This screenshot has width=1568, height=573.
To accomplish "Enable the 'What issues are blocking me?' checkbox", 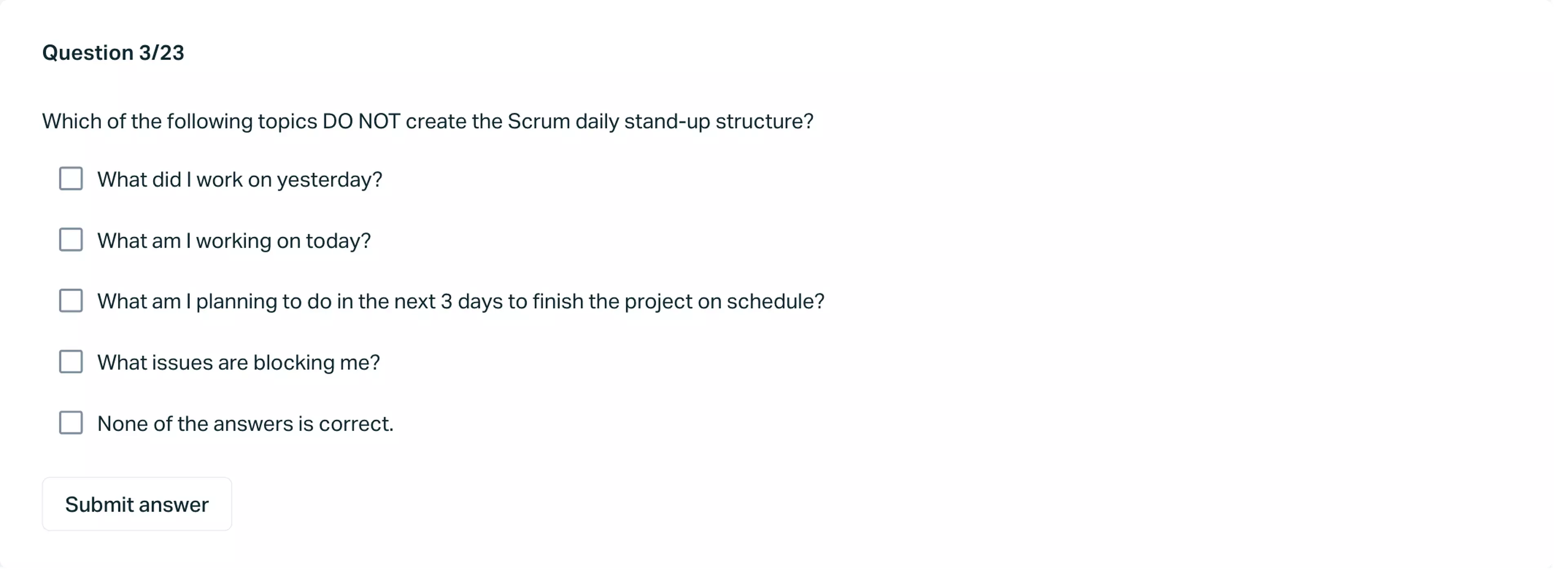I will coord(71,361).
